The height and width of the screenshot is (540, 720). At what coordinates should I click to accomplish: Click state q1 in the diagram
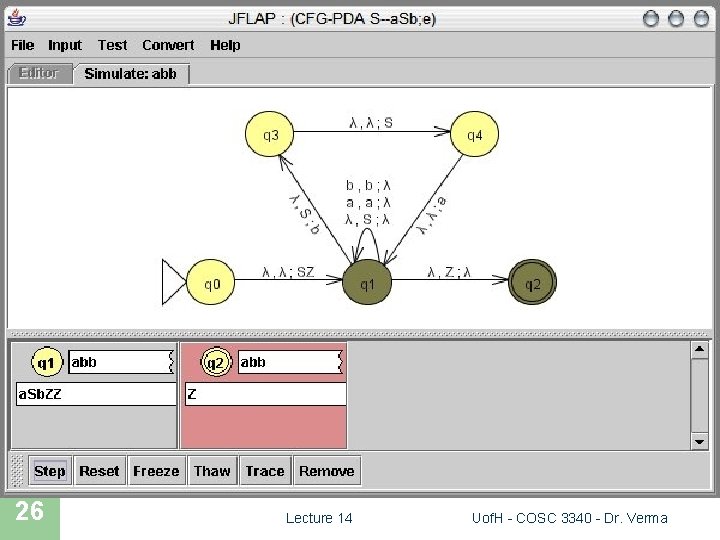click(x=367, y=282)
